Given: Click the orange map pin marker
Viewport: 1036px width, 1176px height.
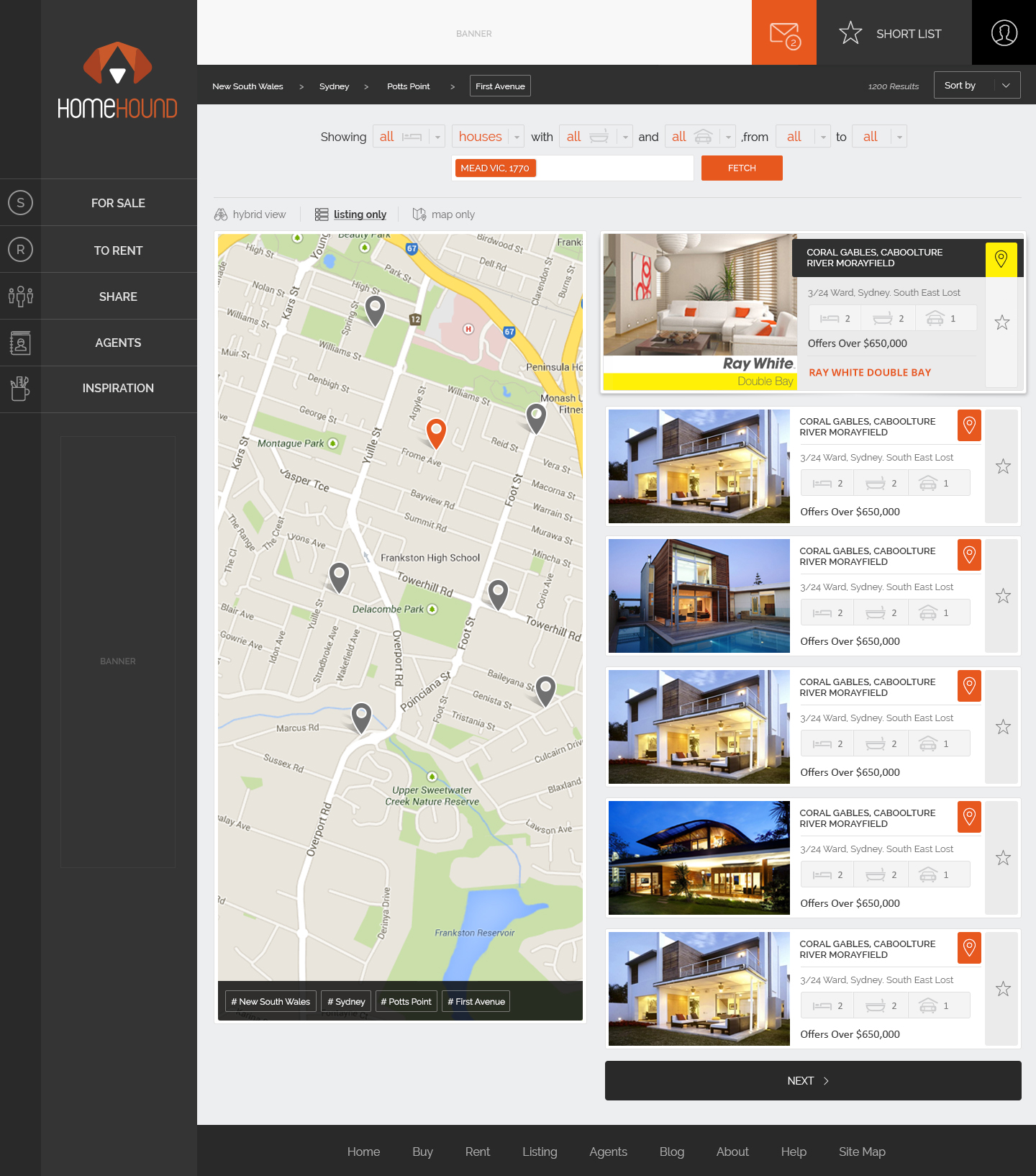Looking at the screenshot, I should pos(436,433).
